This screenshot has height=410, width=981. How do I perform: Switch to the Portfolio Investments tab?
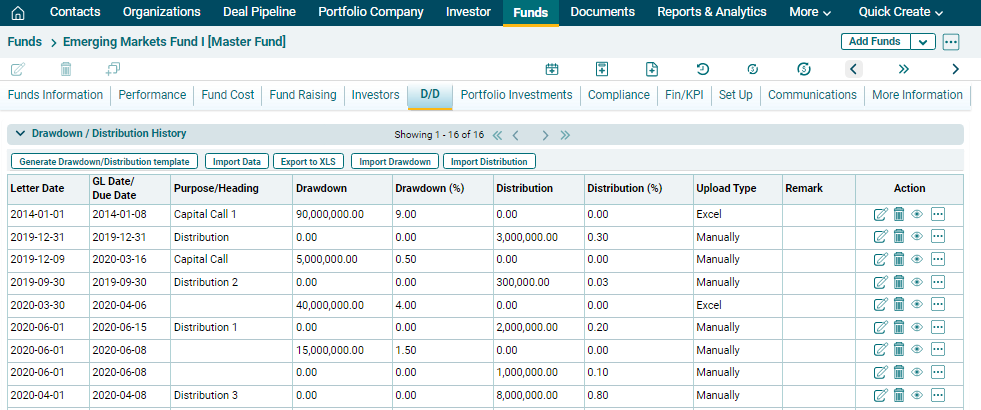(516, 95)
